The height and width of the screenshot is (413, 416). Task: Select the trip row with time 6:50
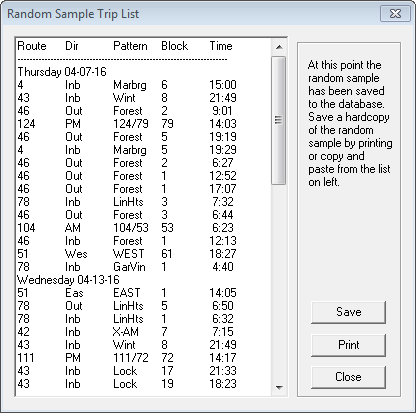tap(127, 306)
